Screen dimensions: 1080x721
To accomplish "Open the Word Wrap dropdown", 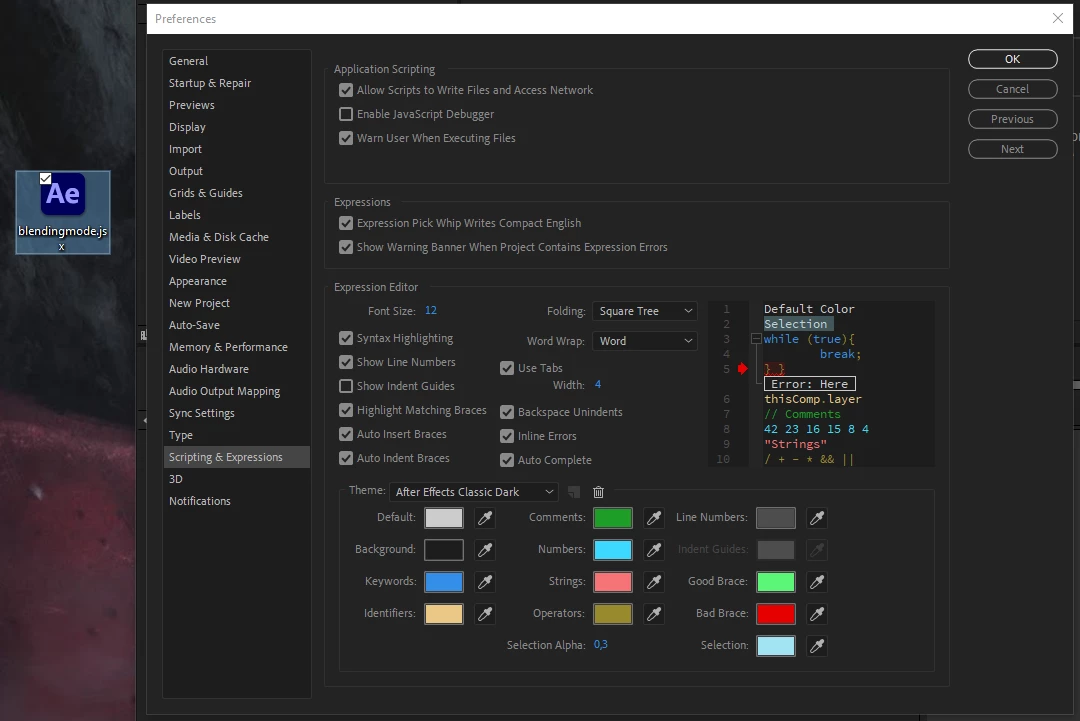I will [645, 341].
